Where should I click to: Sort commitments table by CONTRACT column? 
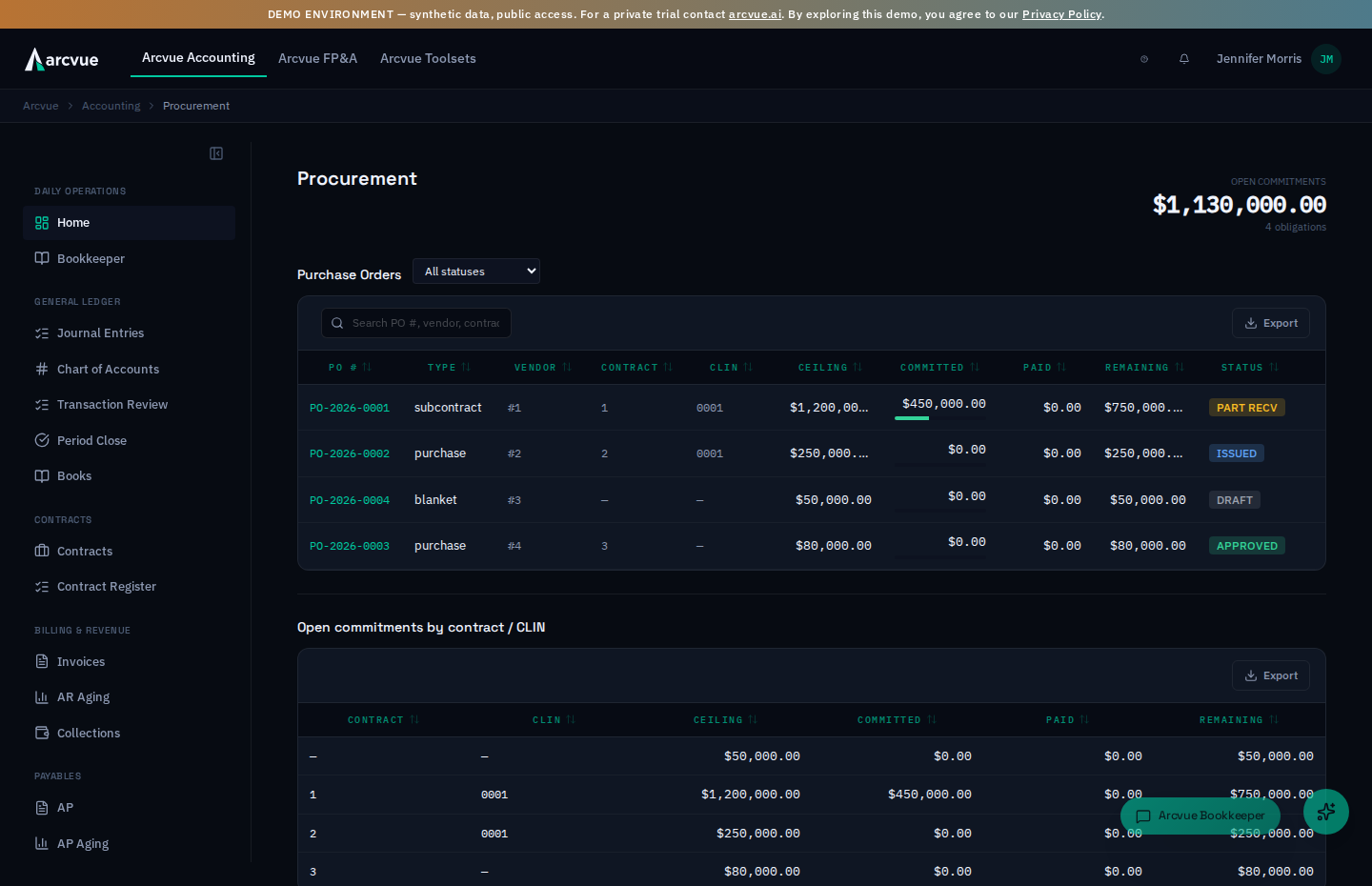click(x=383, y=720)
